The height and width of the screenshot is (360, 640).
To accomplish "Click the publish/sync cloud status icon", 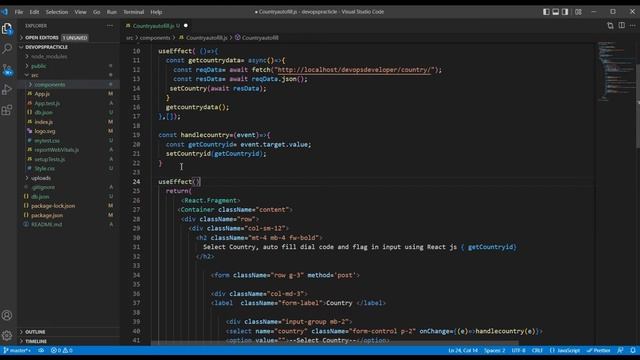I will [41, 351].
